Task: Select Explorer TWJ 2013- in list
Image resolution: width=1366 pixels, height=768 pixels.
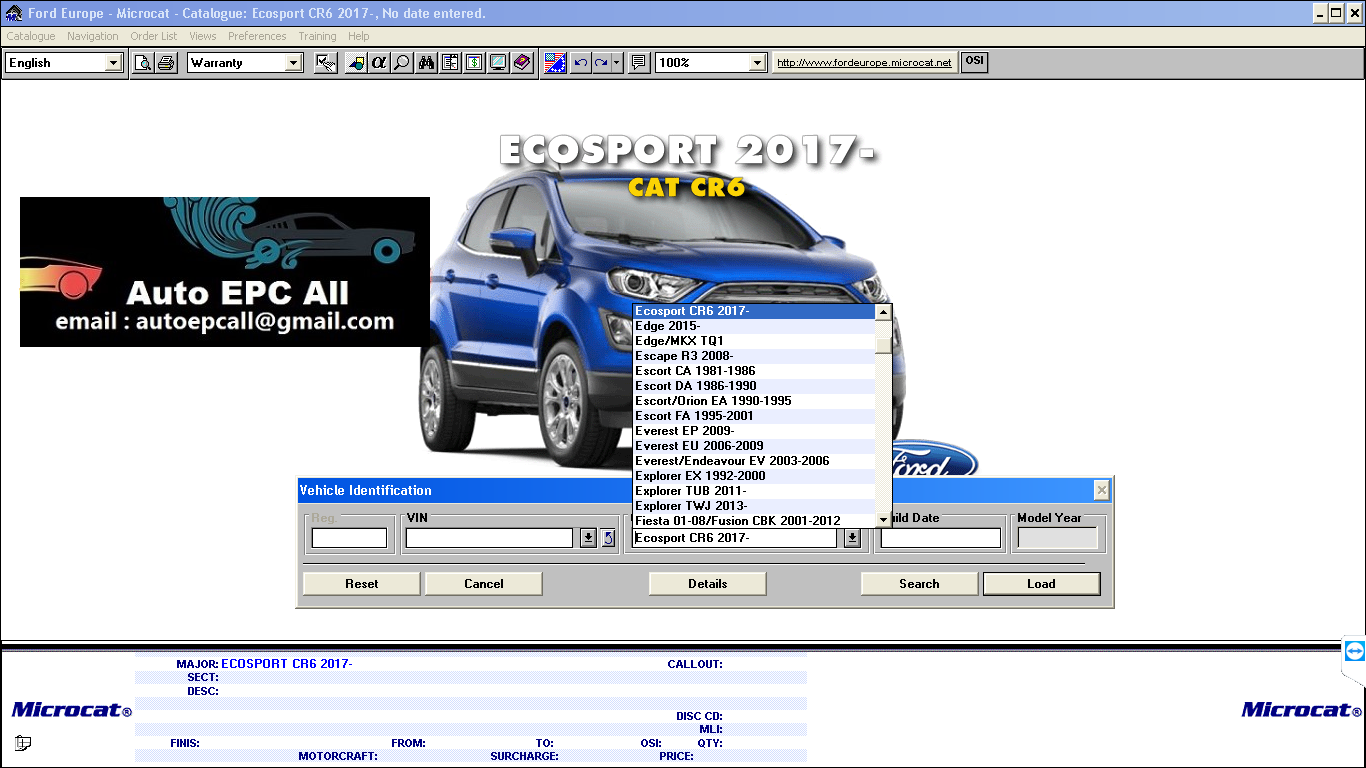Action: pyautogui.click(x=754, y=506)
